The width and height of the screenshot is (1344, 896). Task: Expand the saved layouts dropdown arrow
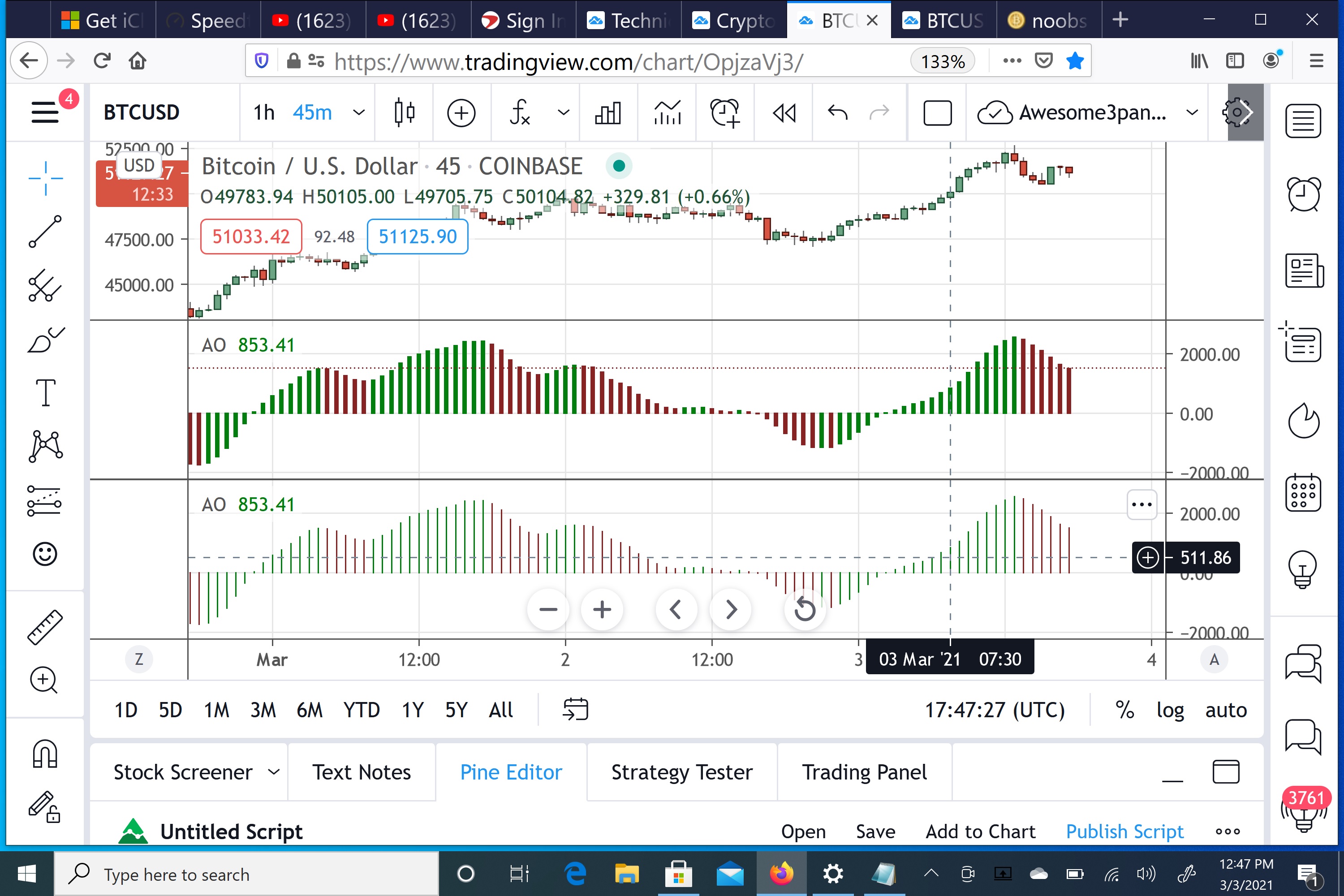1192,112
